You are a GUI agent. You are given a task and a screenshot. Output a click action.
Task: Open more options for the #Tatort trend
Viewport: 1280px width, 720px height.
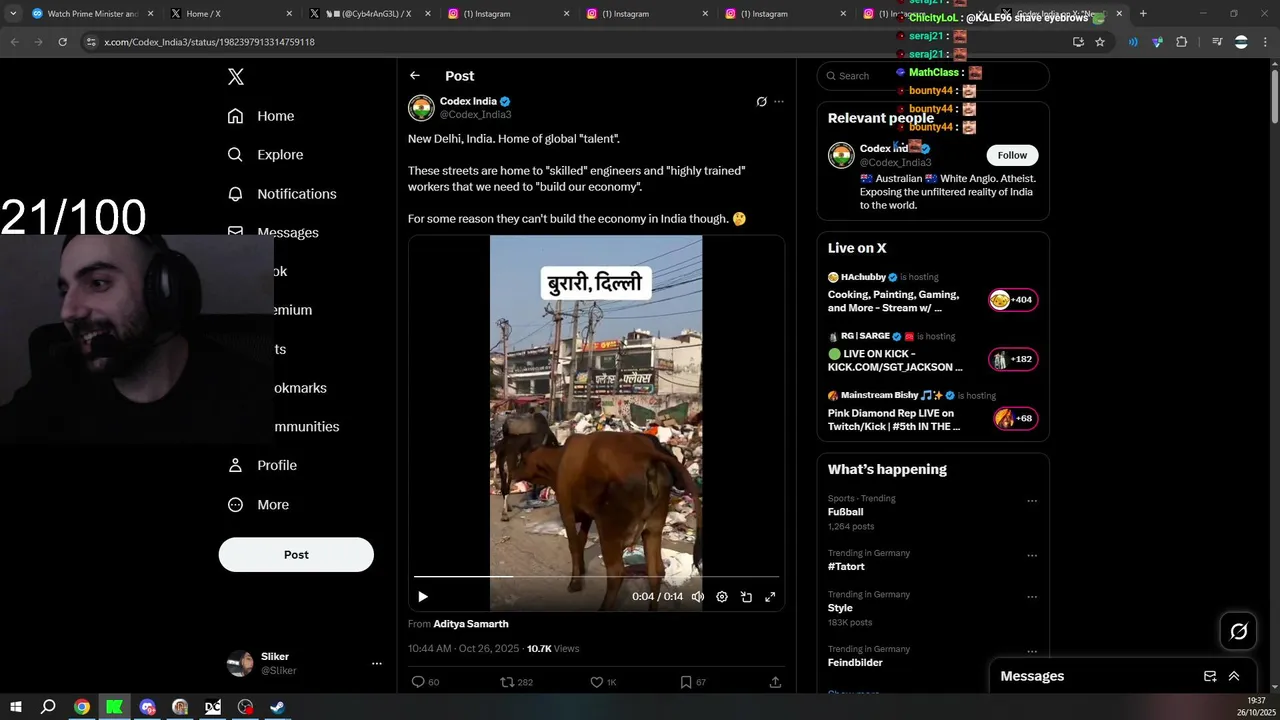pos(1032,556)
